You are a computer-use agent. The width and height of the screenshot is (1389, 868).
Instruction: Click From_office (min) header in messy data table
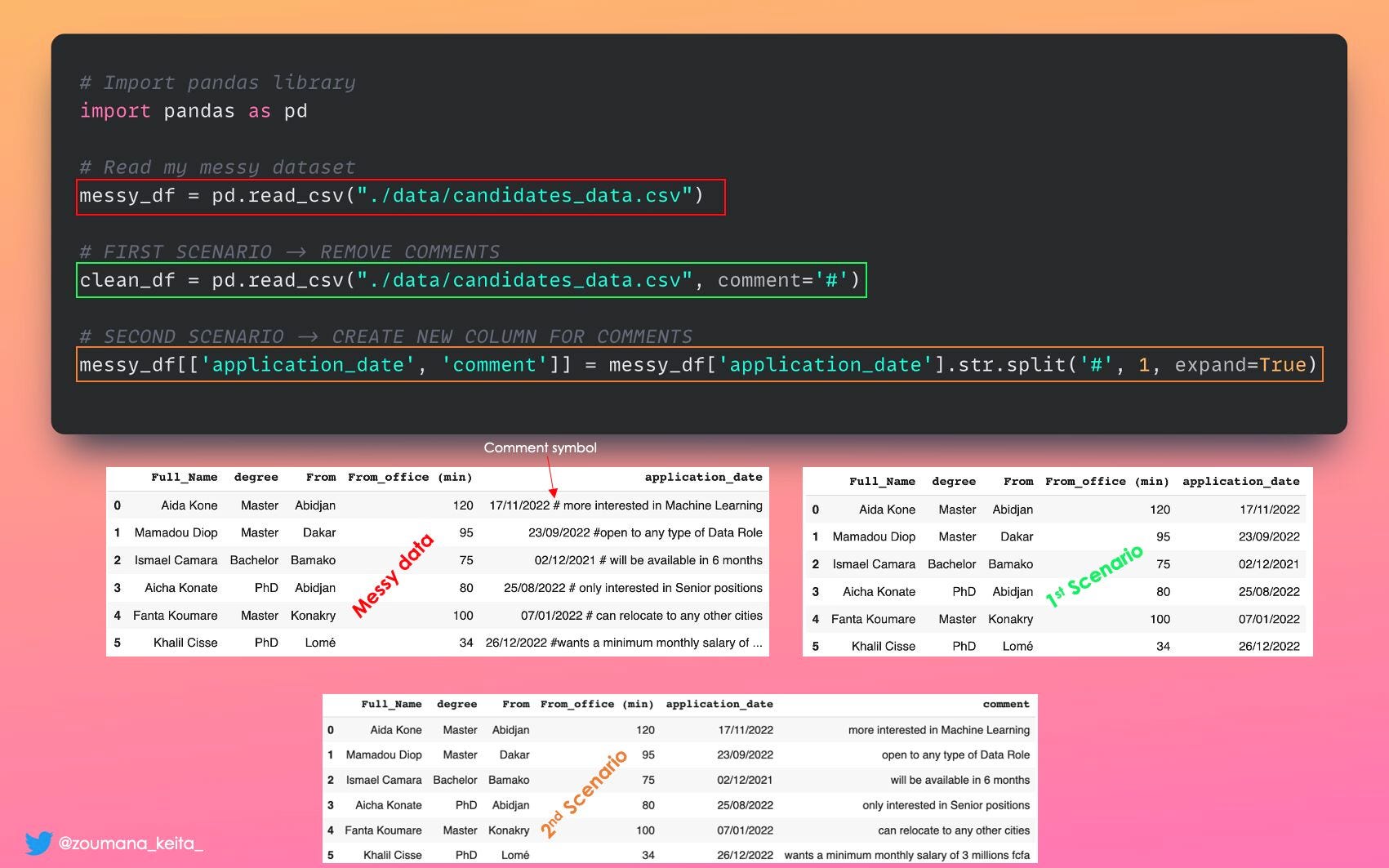(410, 477)
